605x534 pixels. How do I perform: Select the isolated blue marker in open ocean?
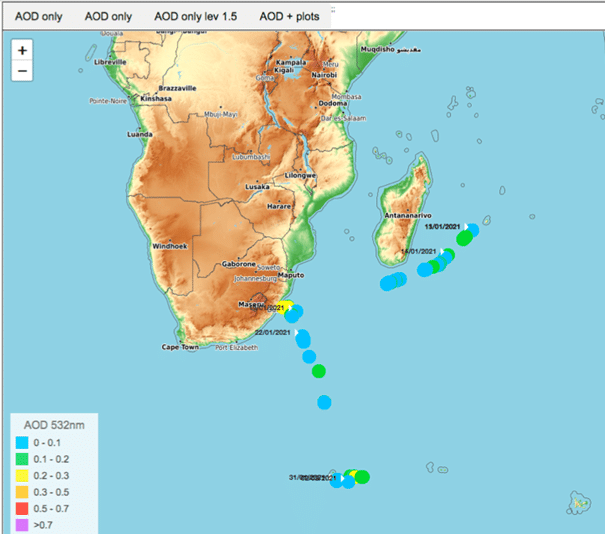(x=324, y=403)
